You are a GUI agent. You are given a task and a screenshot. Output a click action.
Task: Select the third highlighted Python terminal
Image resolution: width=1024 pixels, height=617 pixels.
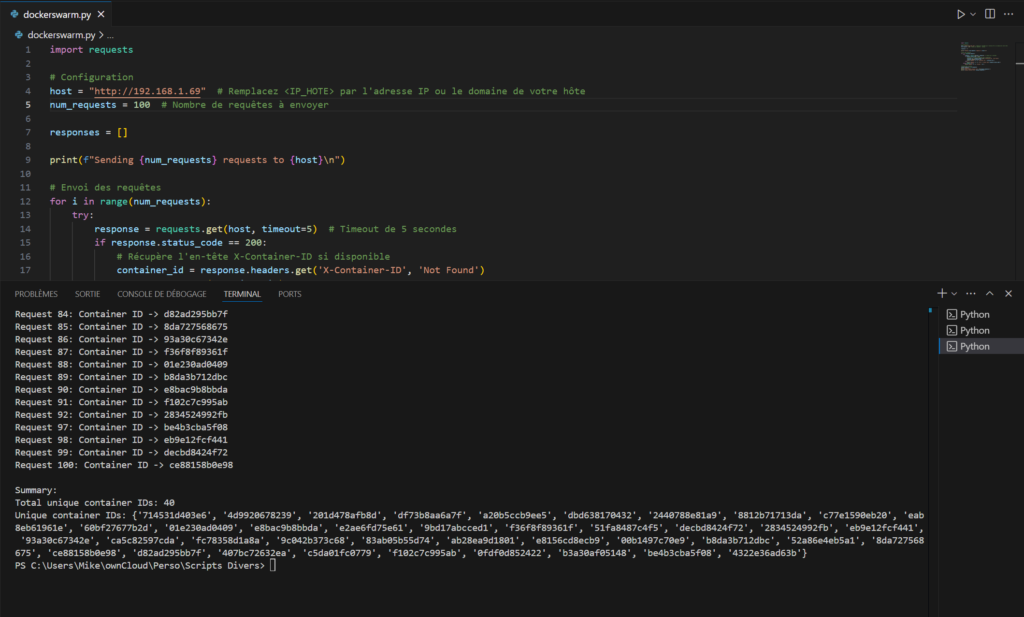(x=981, y=347)
